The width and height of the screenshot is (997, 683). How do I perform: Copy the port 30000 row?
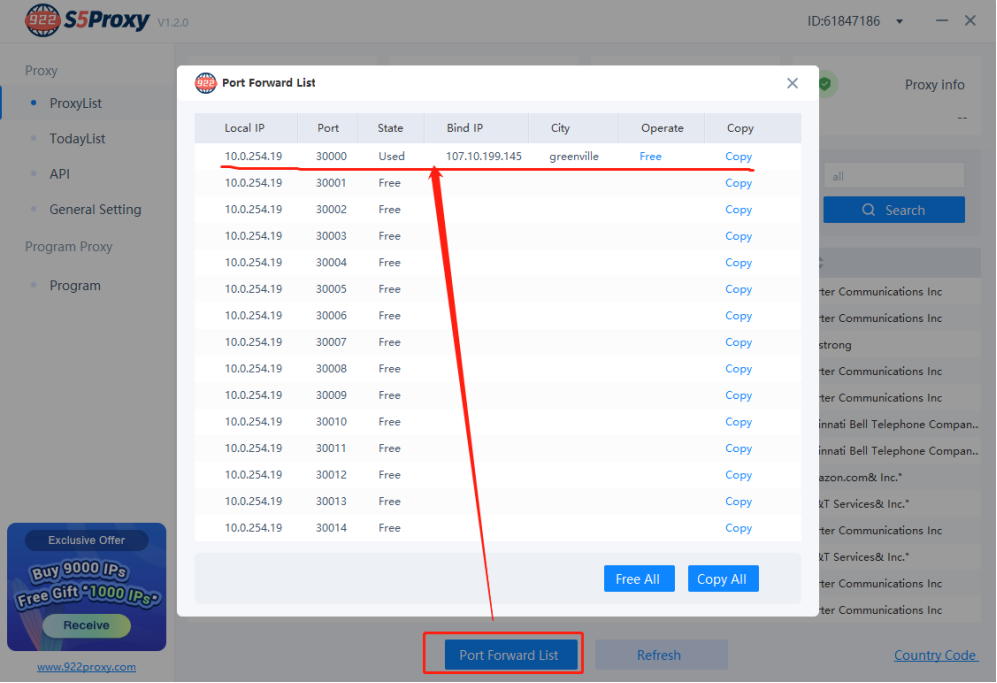click(x=739, y=157)
